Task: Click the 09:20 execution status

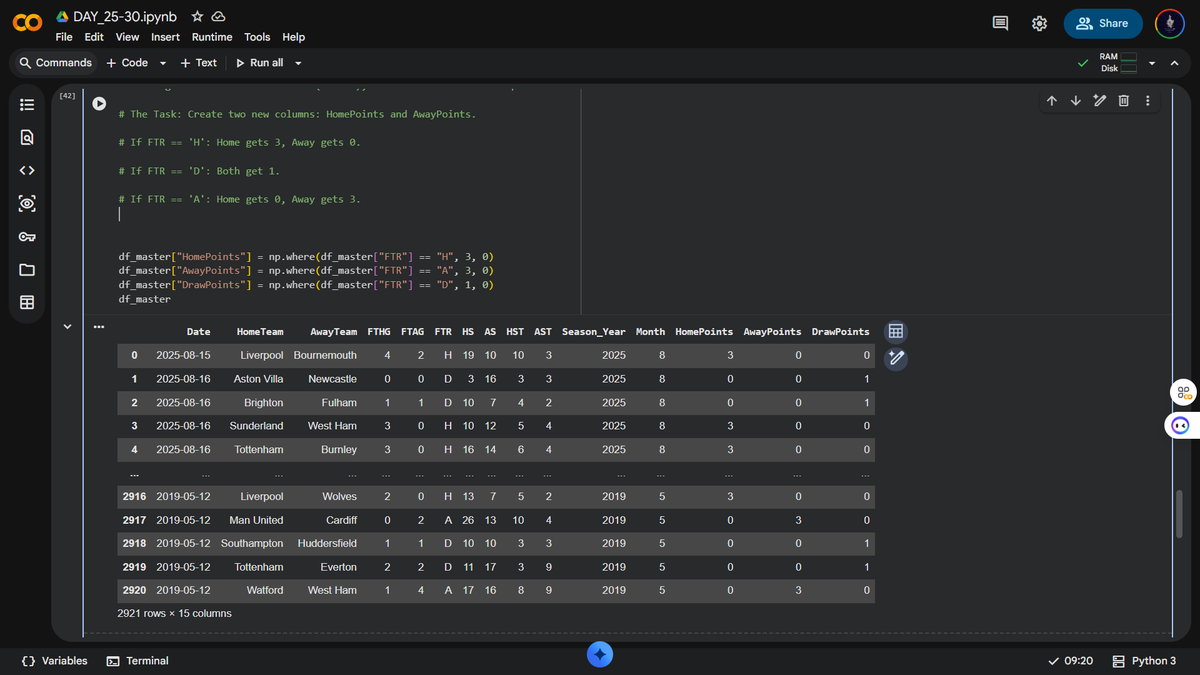Action: pyautogui.click(x=1070, y=661)
